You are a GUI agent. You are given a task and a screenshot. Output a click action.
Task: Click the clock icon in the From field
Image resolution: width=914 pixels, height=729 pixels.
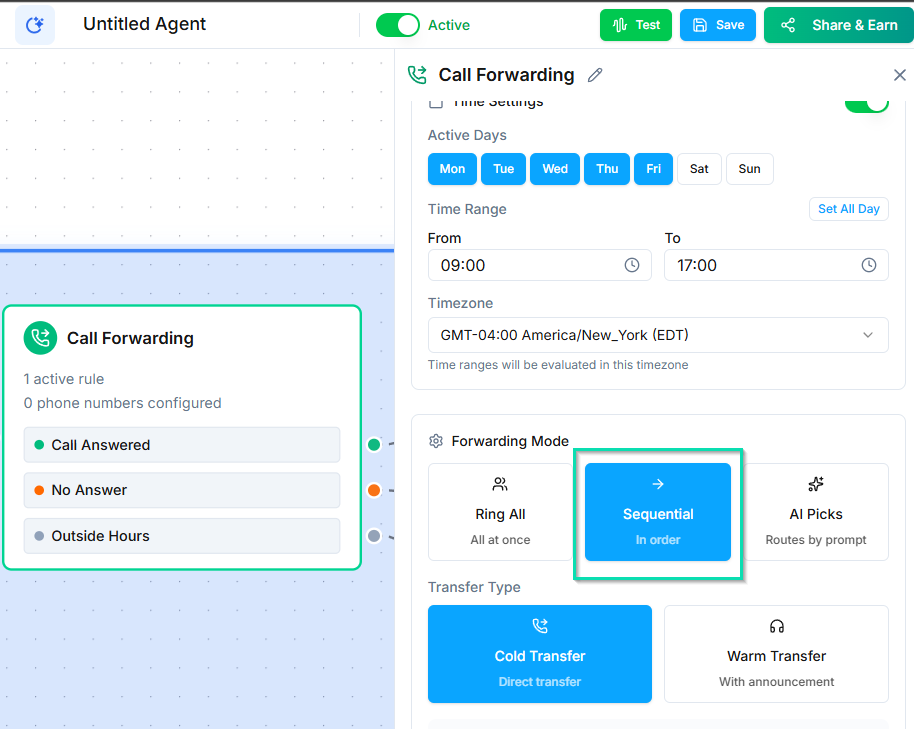point(632,265)
